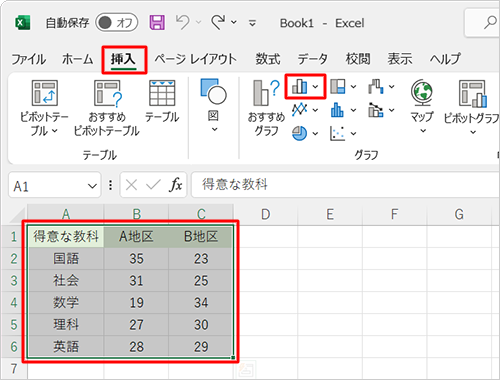Open the Insert Function fx dialog
500x380 pixels.
click(176, 185)
